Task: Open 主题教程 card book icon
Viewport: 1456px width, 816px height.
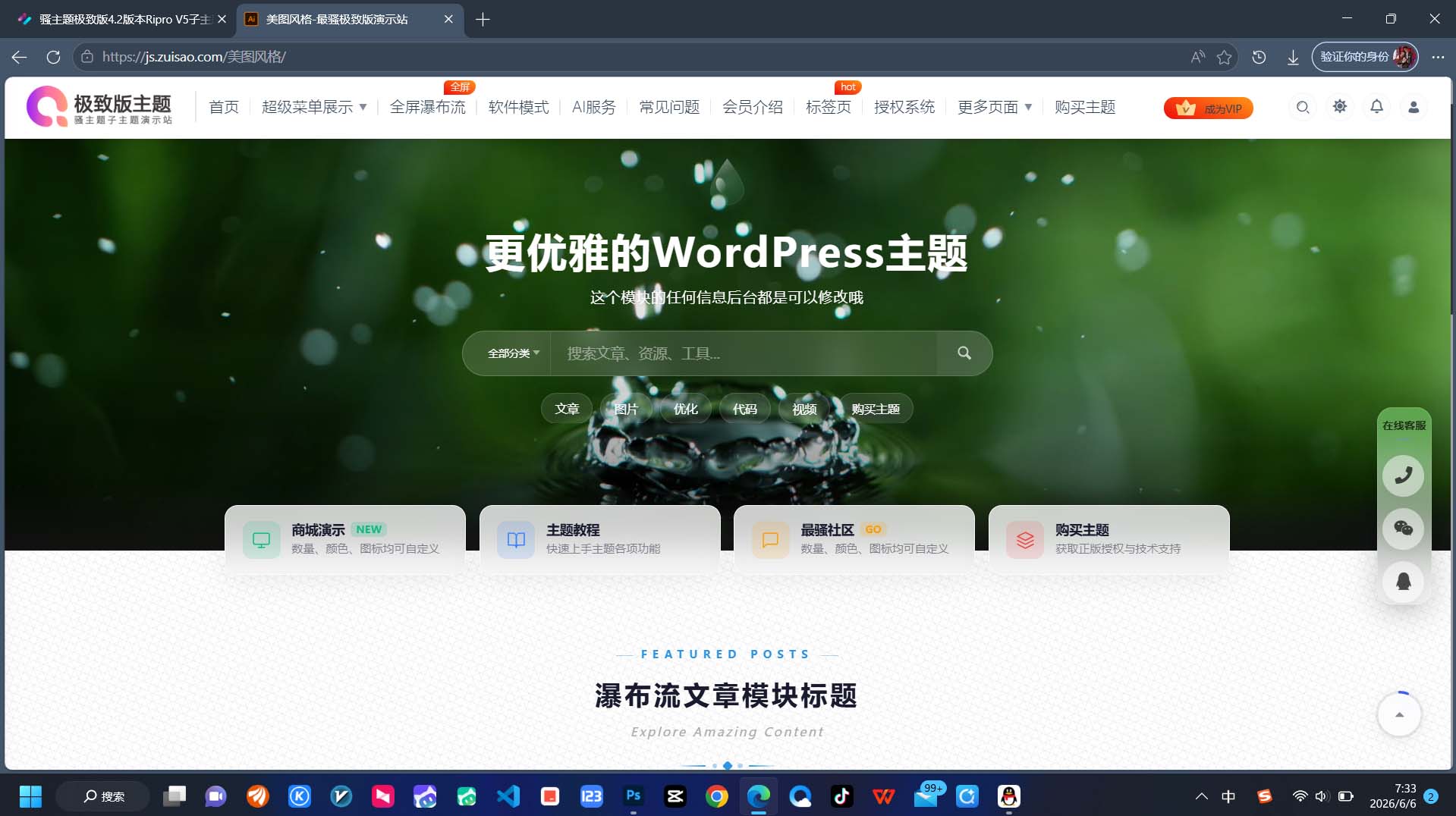Action: 516,540
